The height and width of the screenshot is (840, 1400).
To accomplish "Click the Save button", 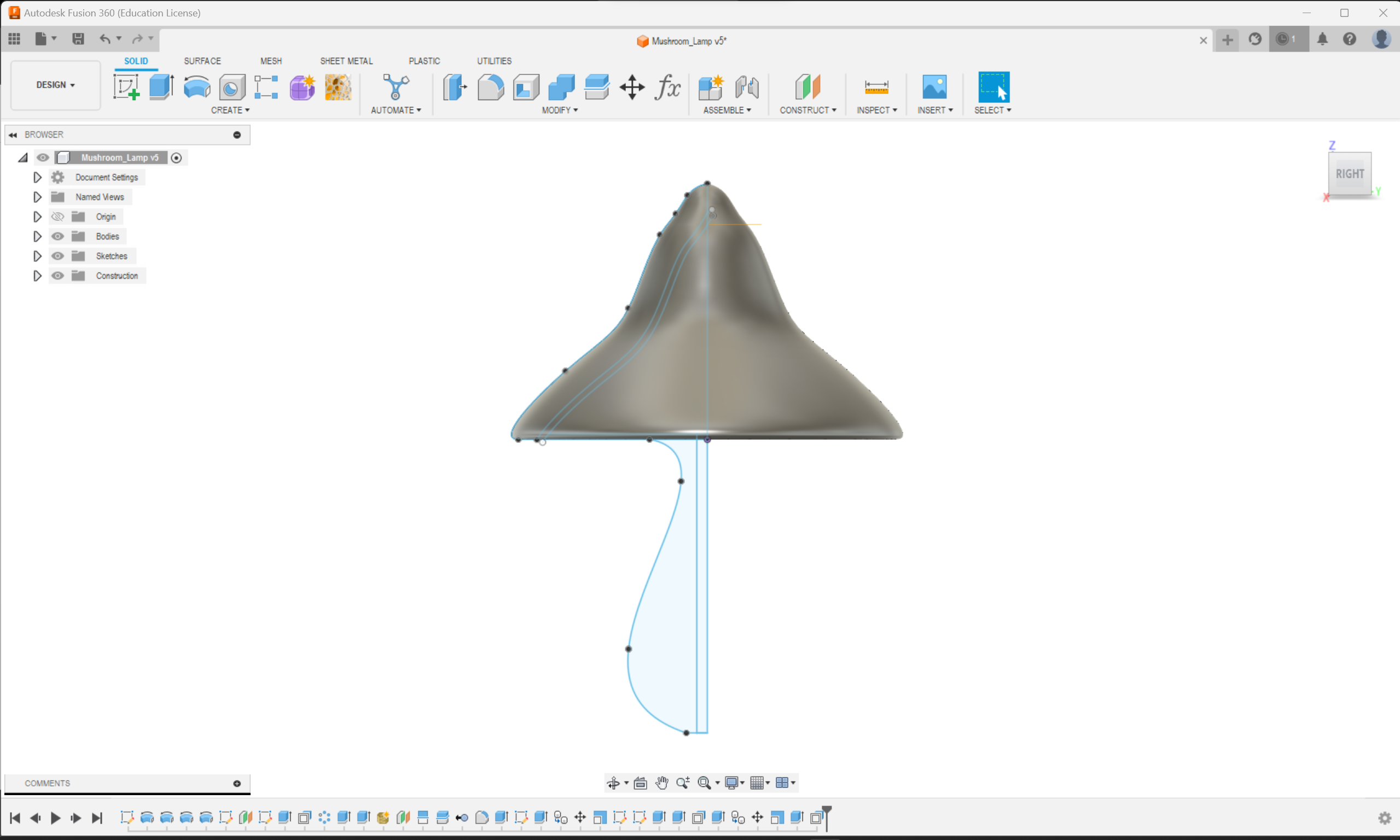I will (78, 38).
